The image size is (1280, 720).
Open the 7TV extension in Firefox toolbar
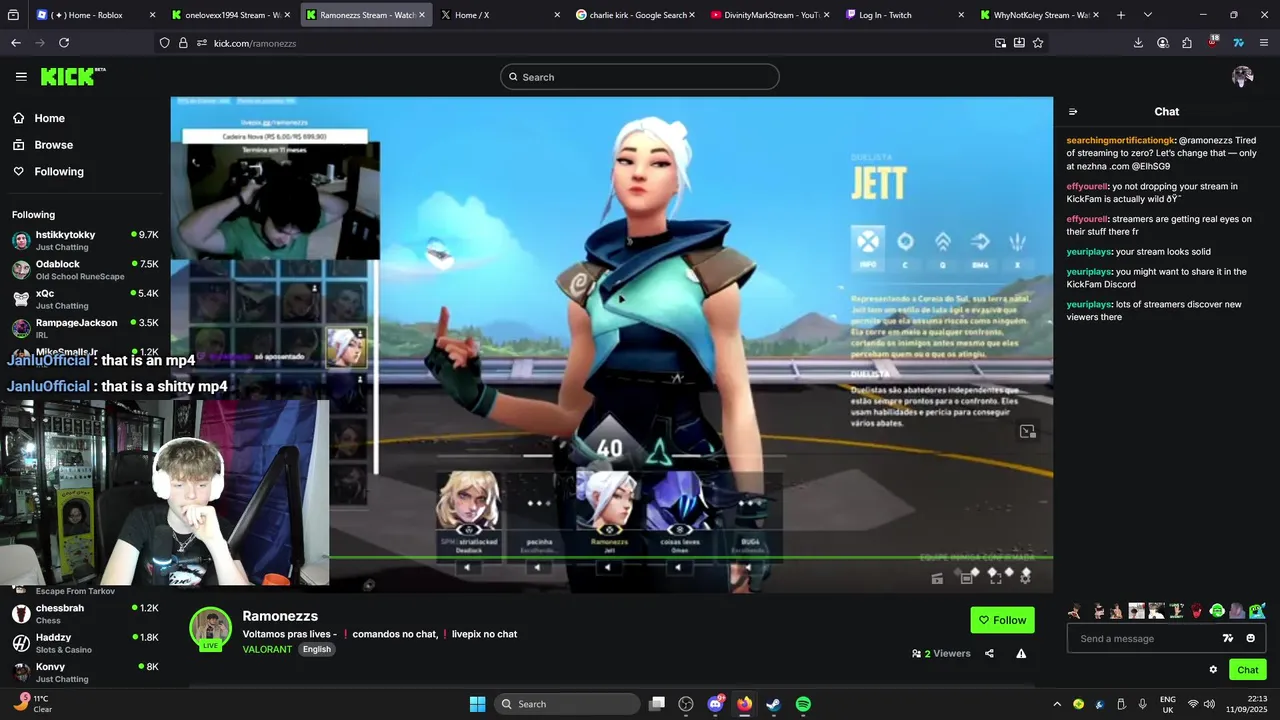coord(1238,43)
